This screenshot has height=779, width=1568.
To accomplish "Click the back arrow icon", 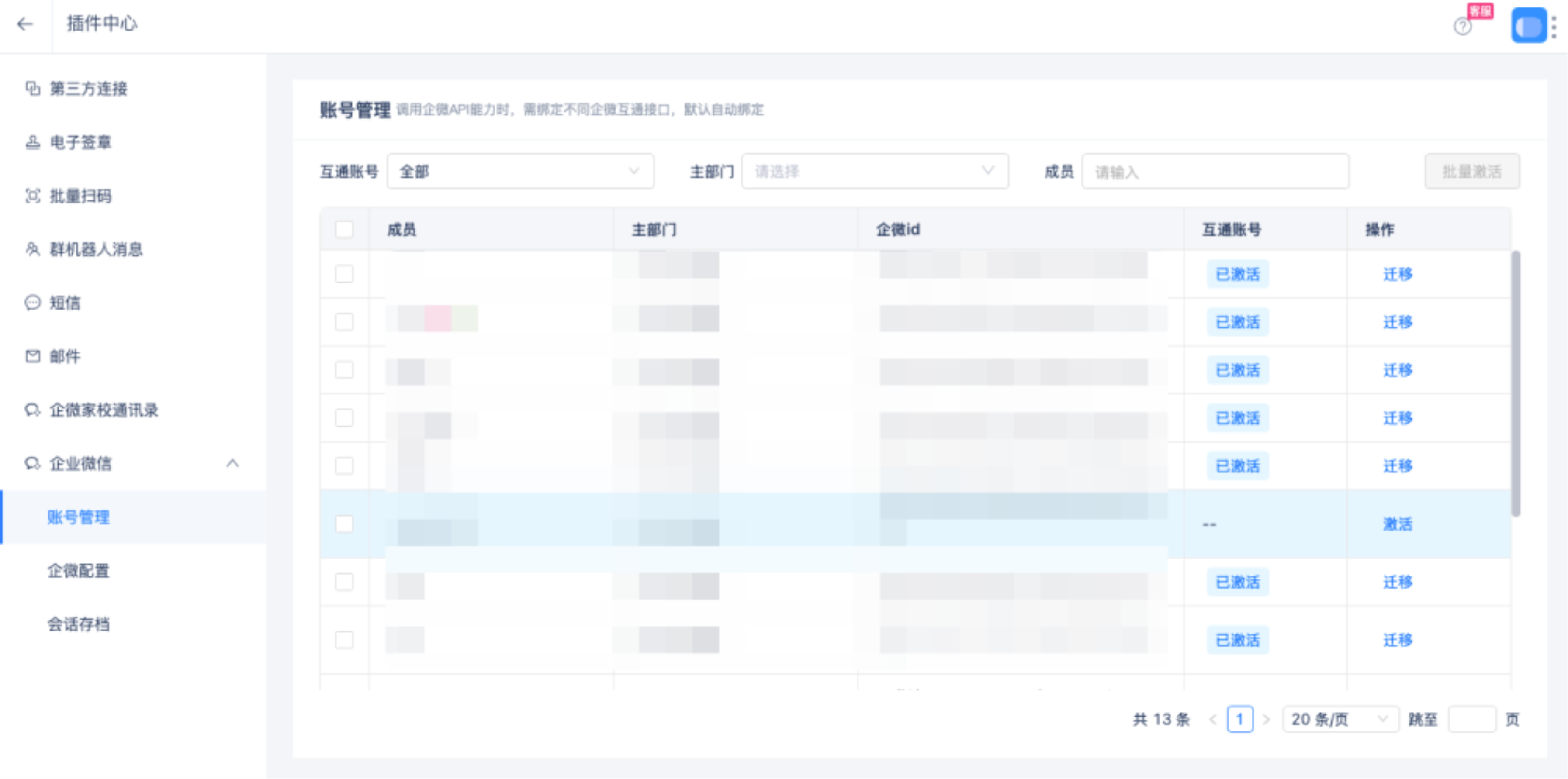I will pos(25,24).
